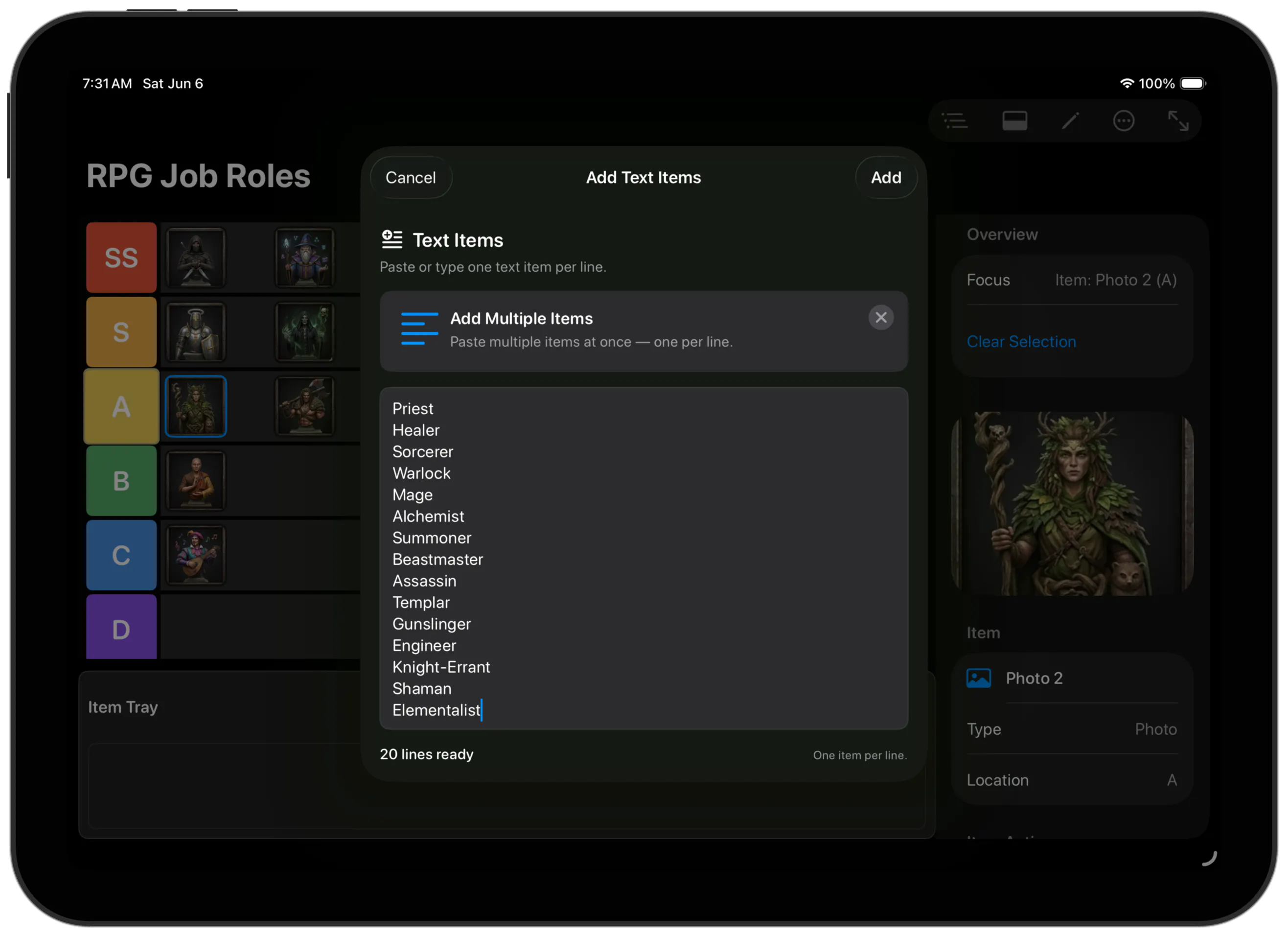Place cursor on the Summoner line
This screenshot has height=938, width=1288.
[x=432, y=539]
